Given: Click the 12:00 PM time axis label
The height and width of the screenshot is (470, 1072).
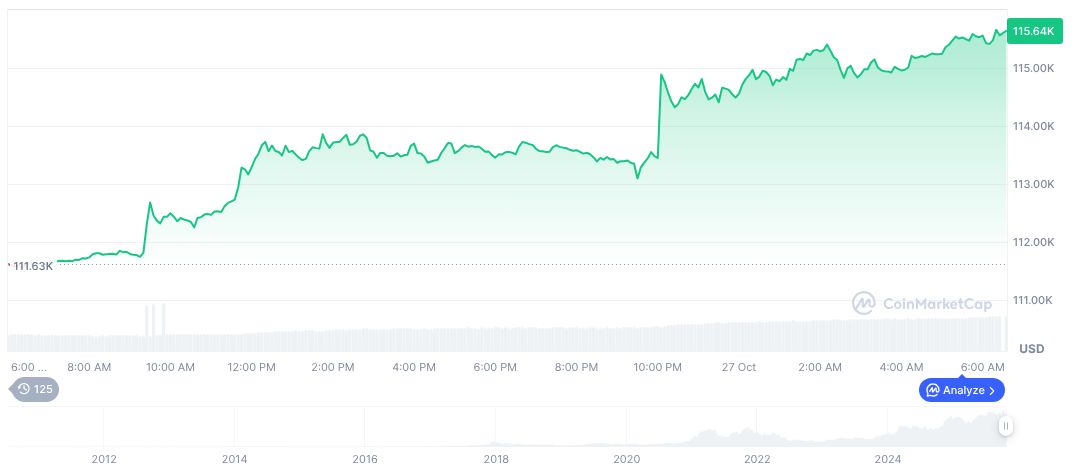Looking at the screenshot, I should pyautogui.click(x=251, y=367).
